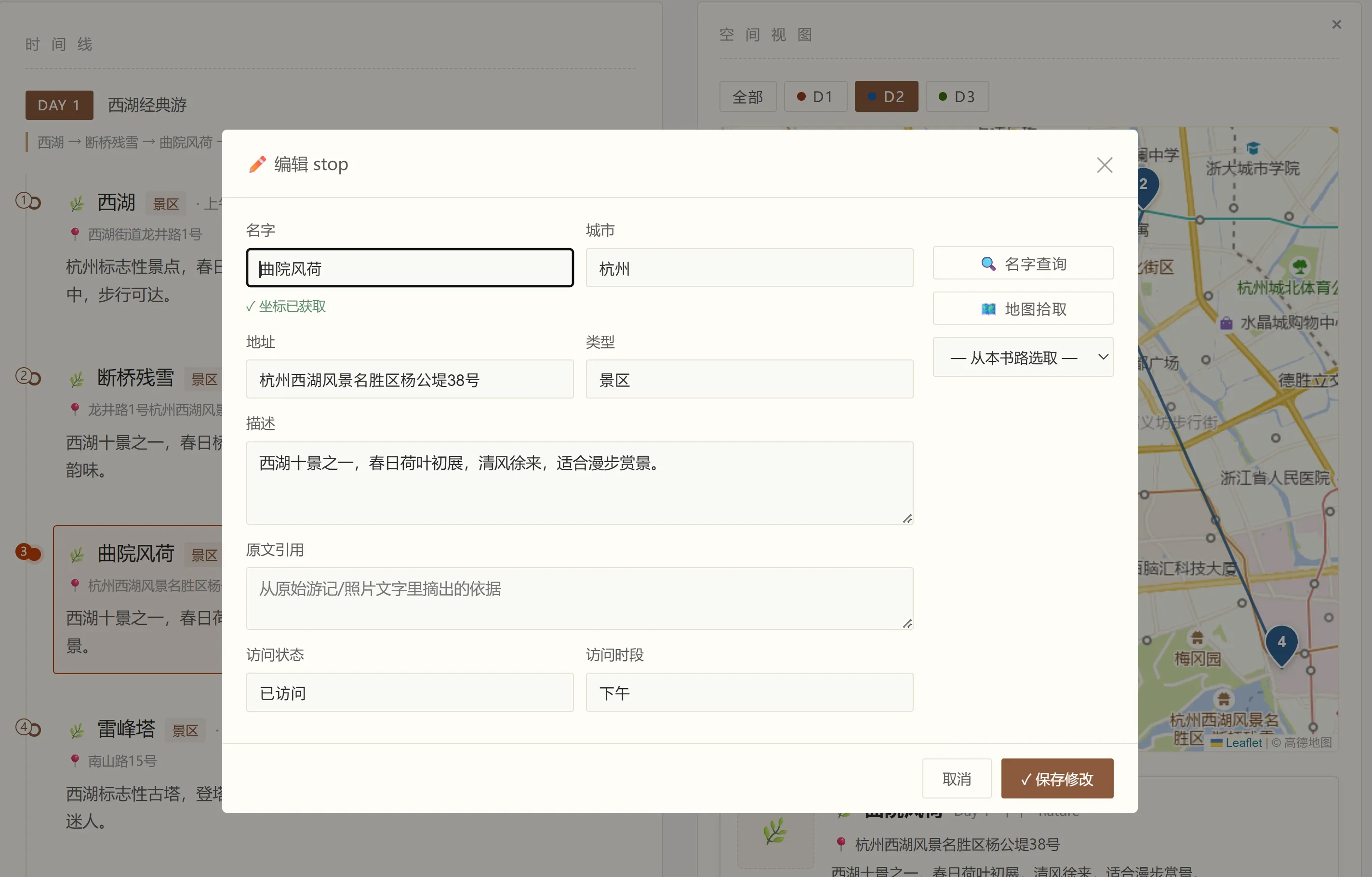Image resolution: width=1372 pixels, height=877 pixels.
Task: Click the location pin beside 西湖街道龙井路1号
Action: [75, 234]
